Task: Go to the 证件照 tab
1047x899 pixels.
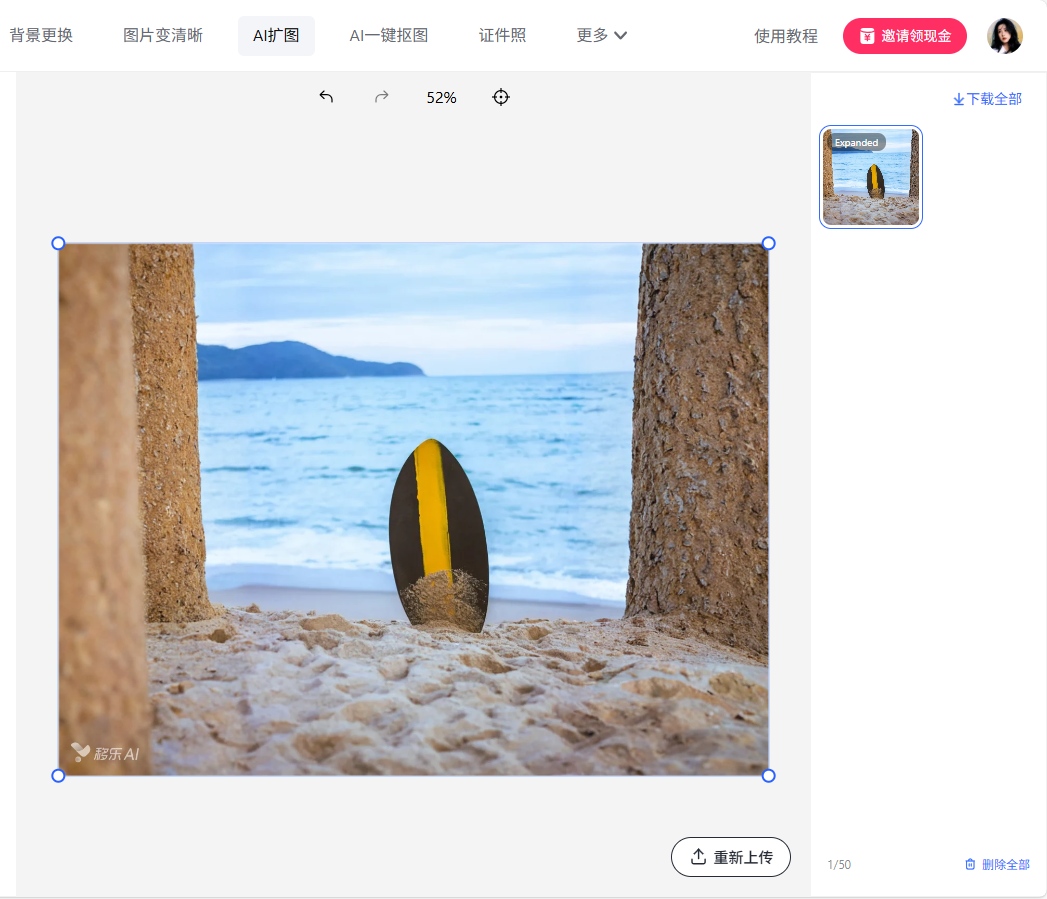Action: [502, 36]
